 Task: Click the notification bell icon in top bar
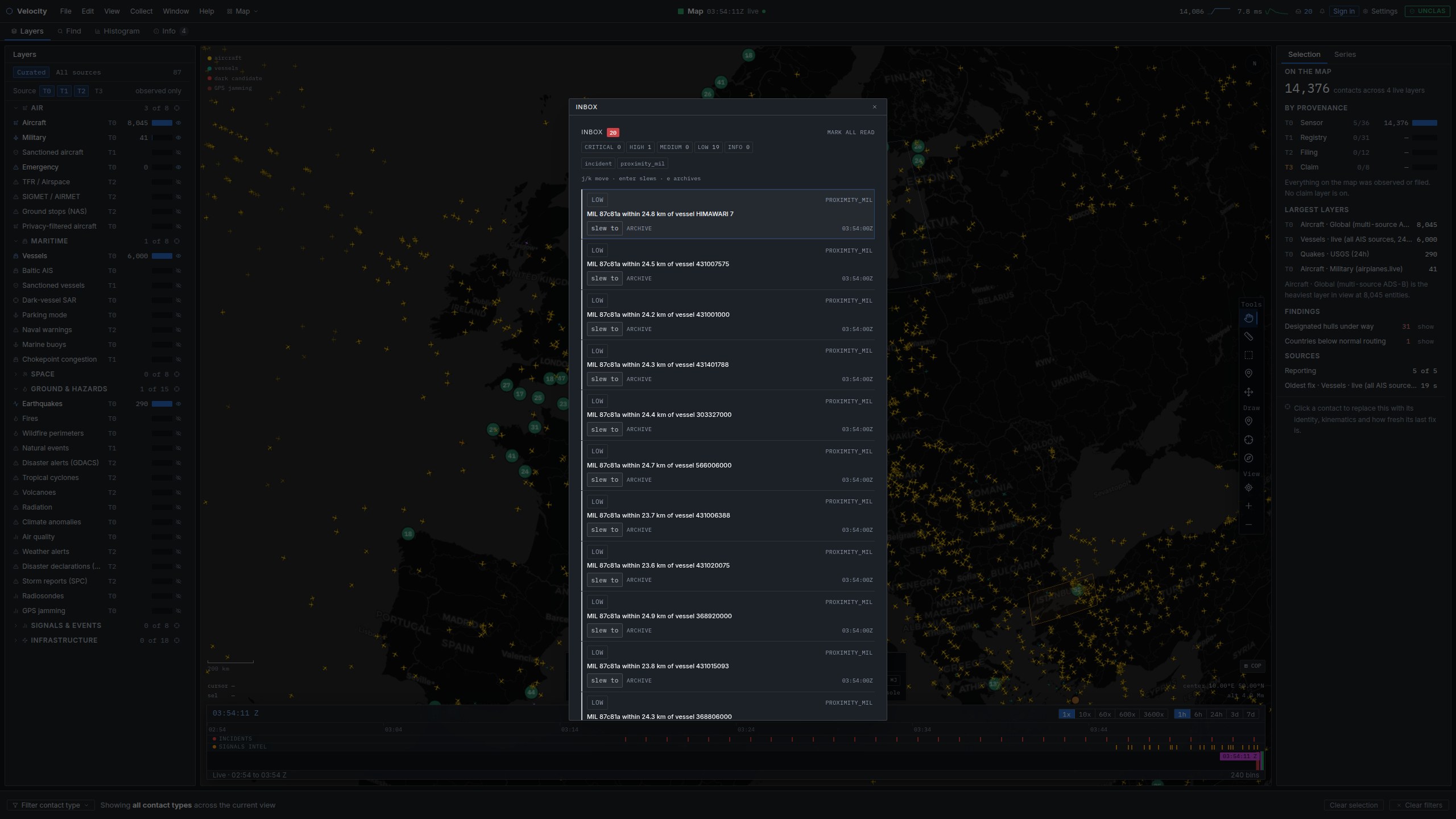pyautogui.click(x=1322, y=11)
